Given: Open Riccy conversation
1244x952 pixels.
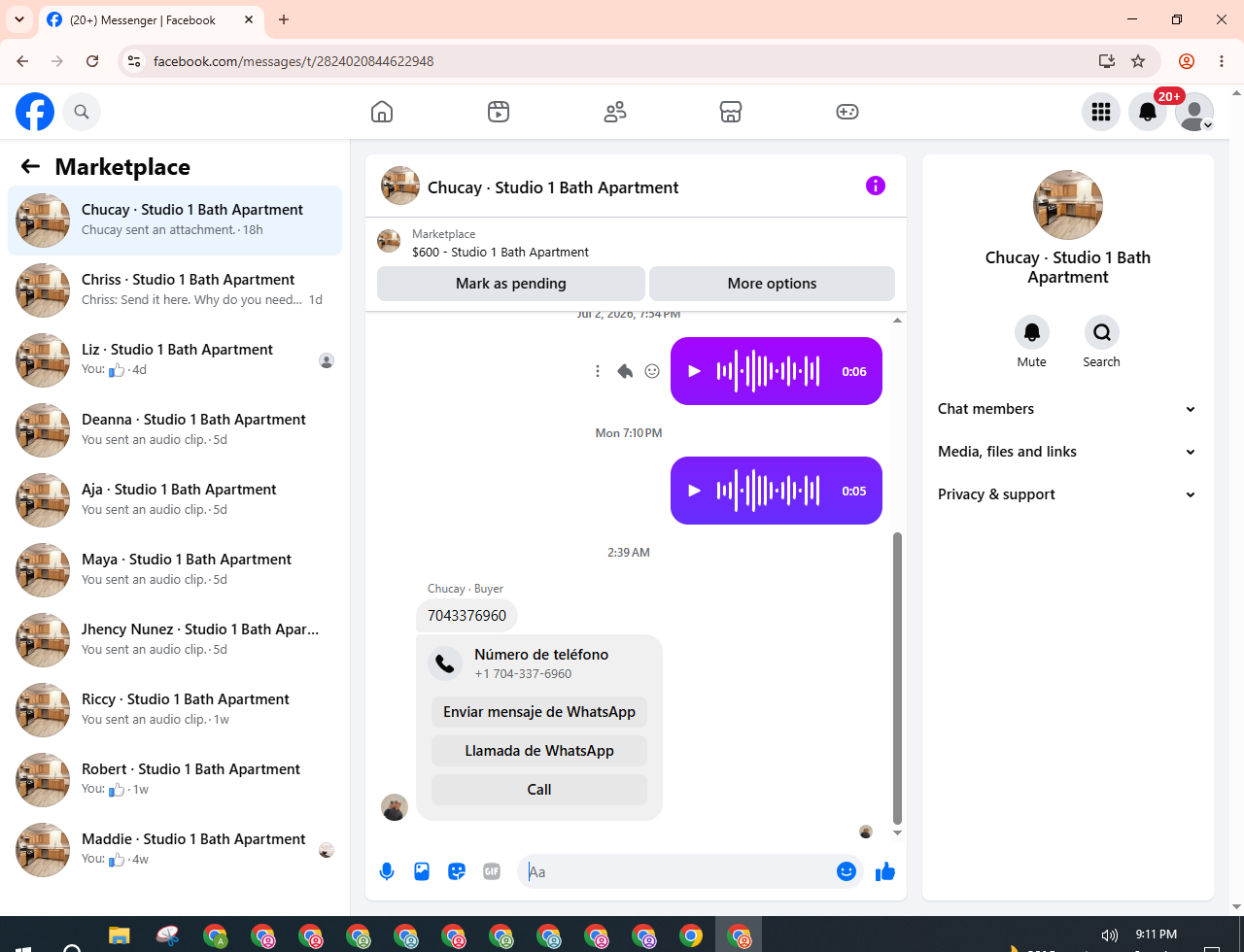Looking at the screenshot, I should [175, 710].
